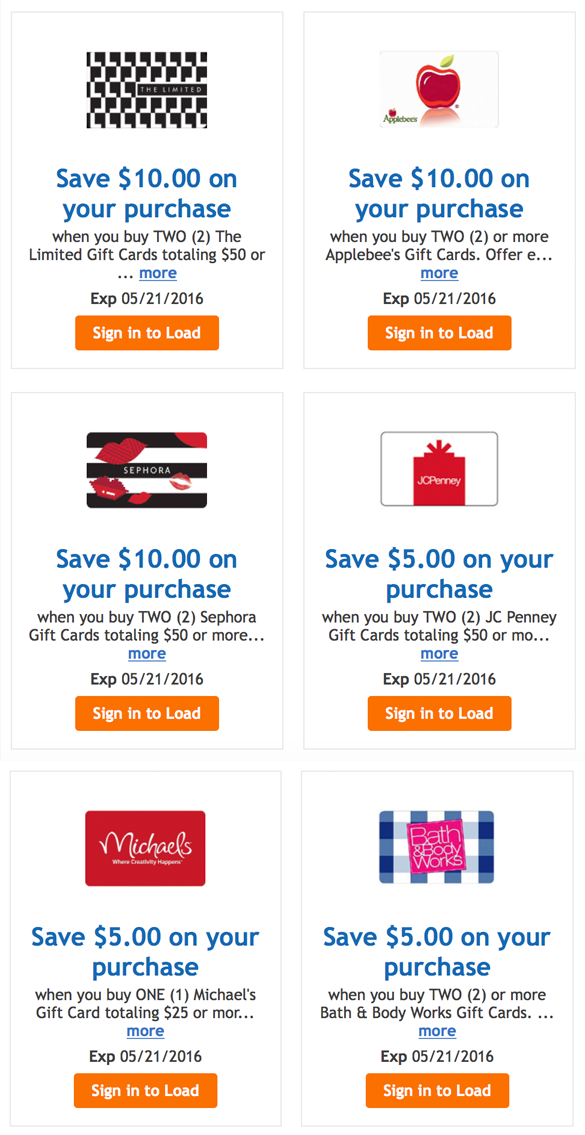585x1135 pixels.
Task: Open the Michaels Save $5.00 offer title
Action: coord(146,952)
